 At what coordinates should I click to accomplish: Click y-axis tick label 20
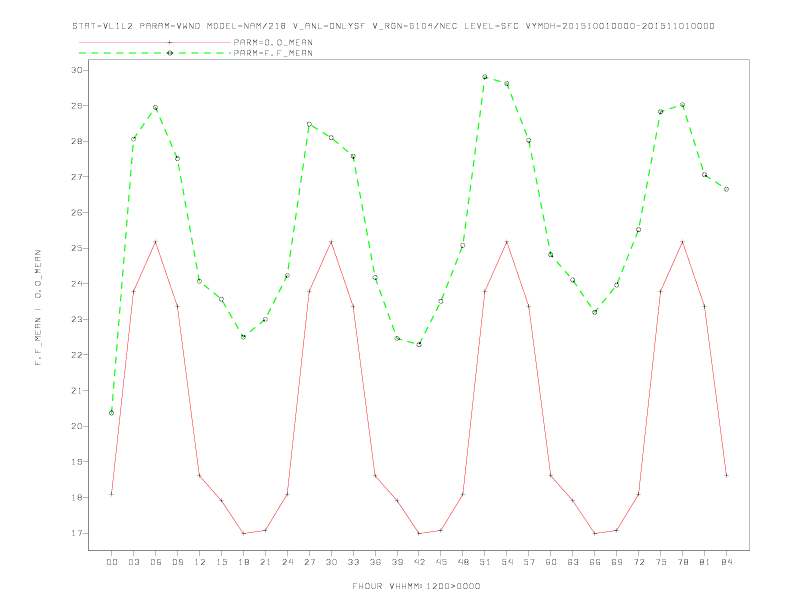(76, 426)
